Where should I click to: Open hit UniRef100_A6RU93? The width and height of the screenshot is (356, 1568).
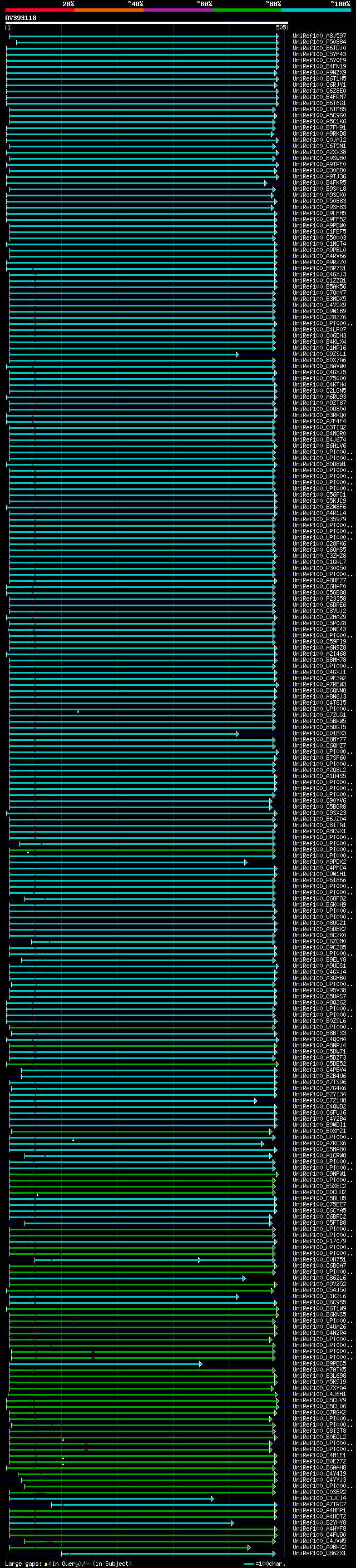pos(319,397)
